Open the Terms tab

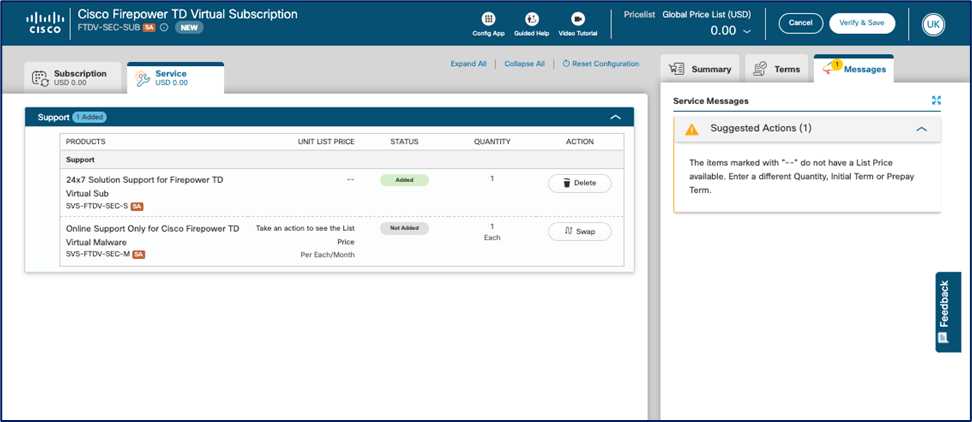(777, 69)
